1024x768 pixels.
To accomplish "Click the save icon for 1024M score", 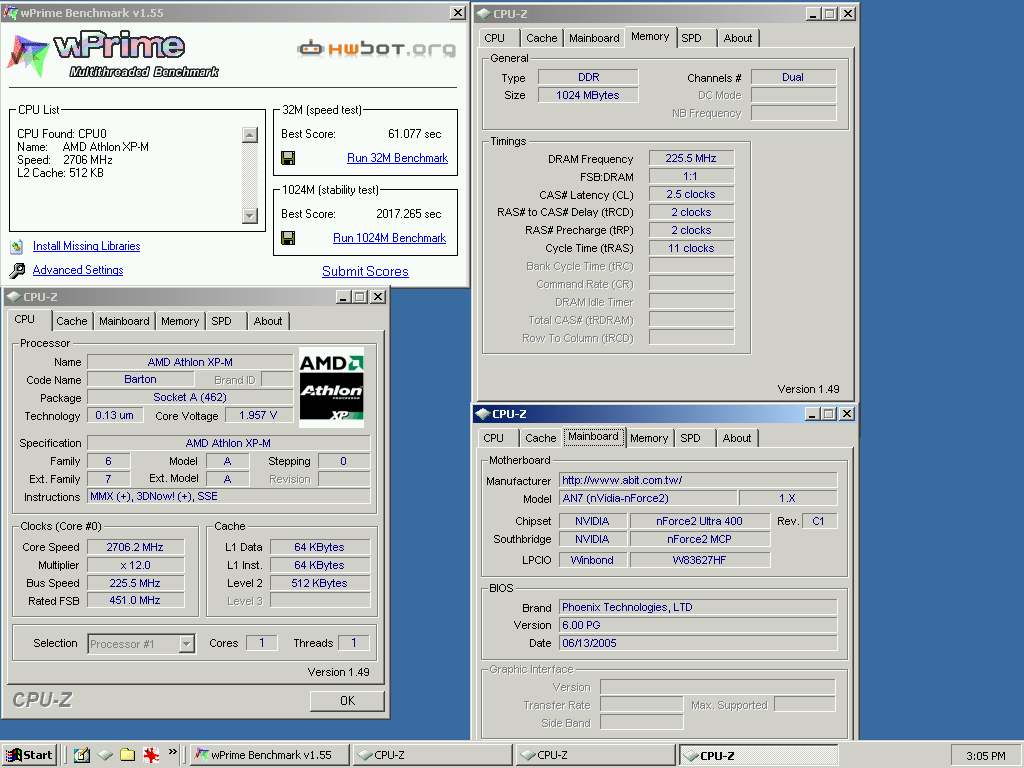I will [x=288, y=238].
